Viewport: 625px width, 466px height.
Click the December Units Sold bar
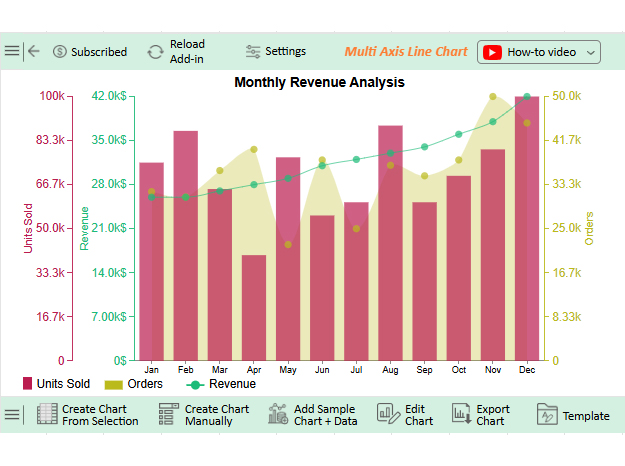click(527, 228)
